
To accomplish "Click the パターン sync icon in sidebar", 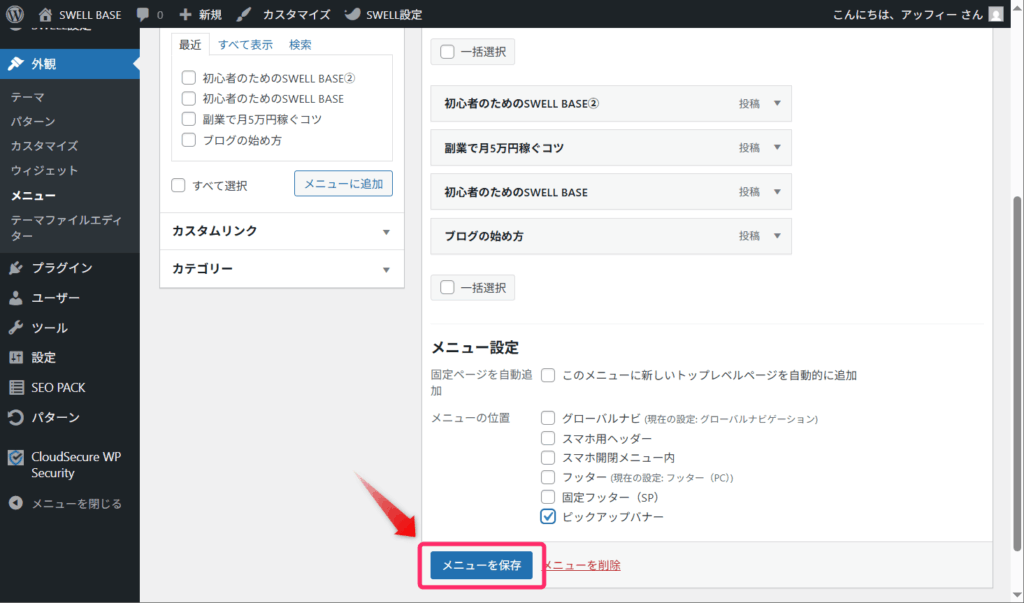I will click(x=16, y=417).
